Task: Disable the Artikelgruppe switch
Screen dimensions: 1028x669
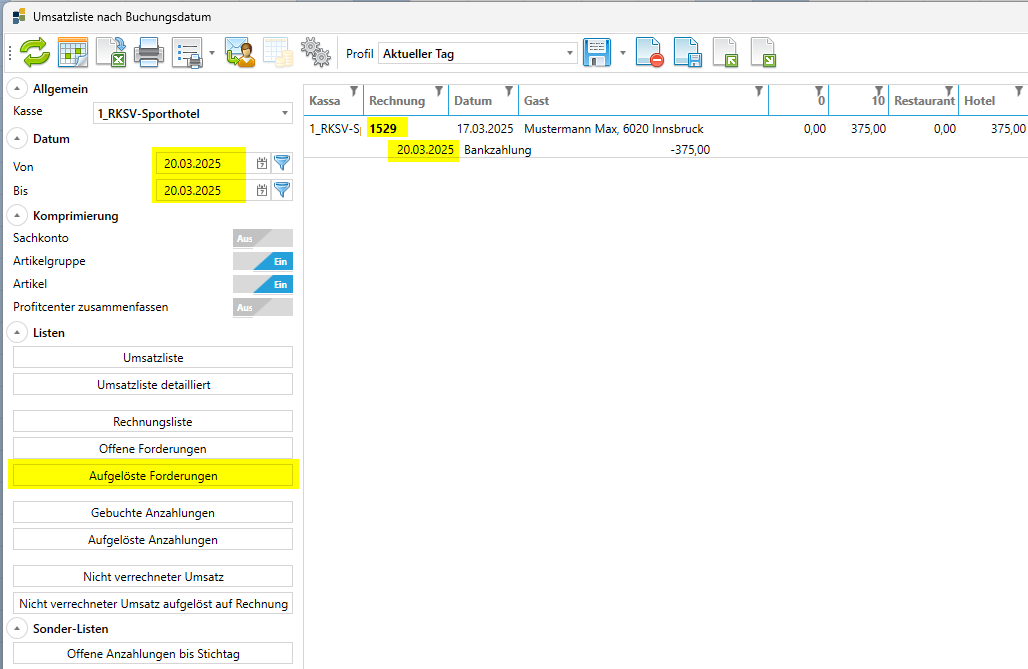Action: point(263,261)
